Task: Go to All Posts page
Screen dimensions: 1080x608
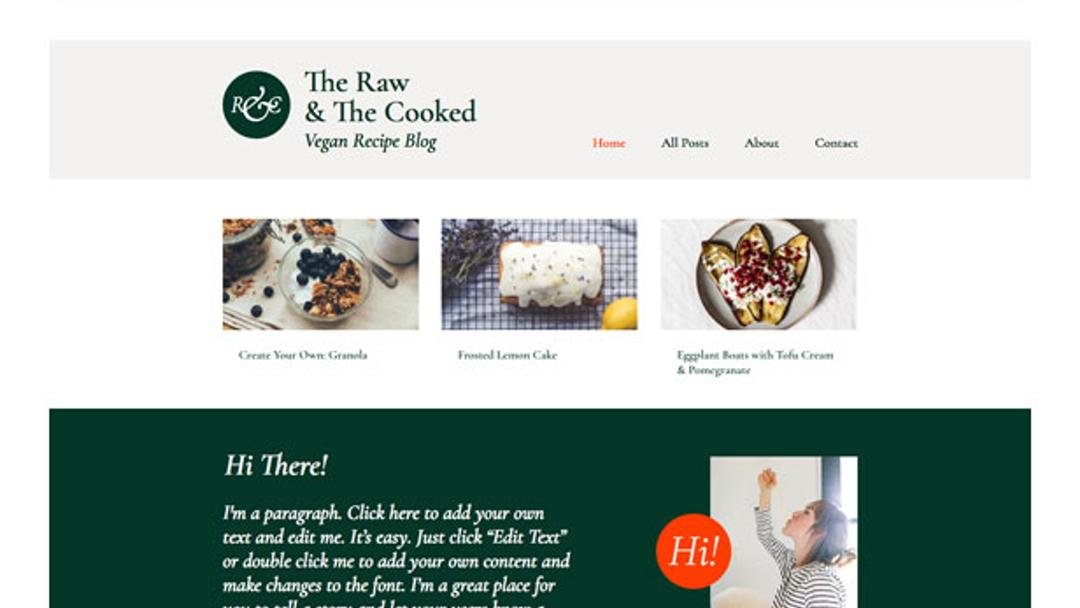Action: point(685,143)
